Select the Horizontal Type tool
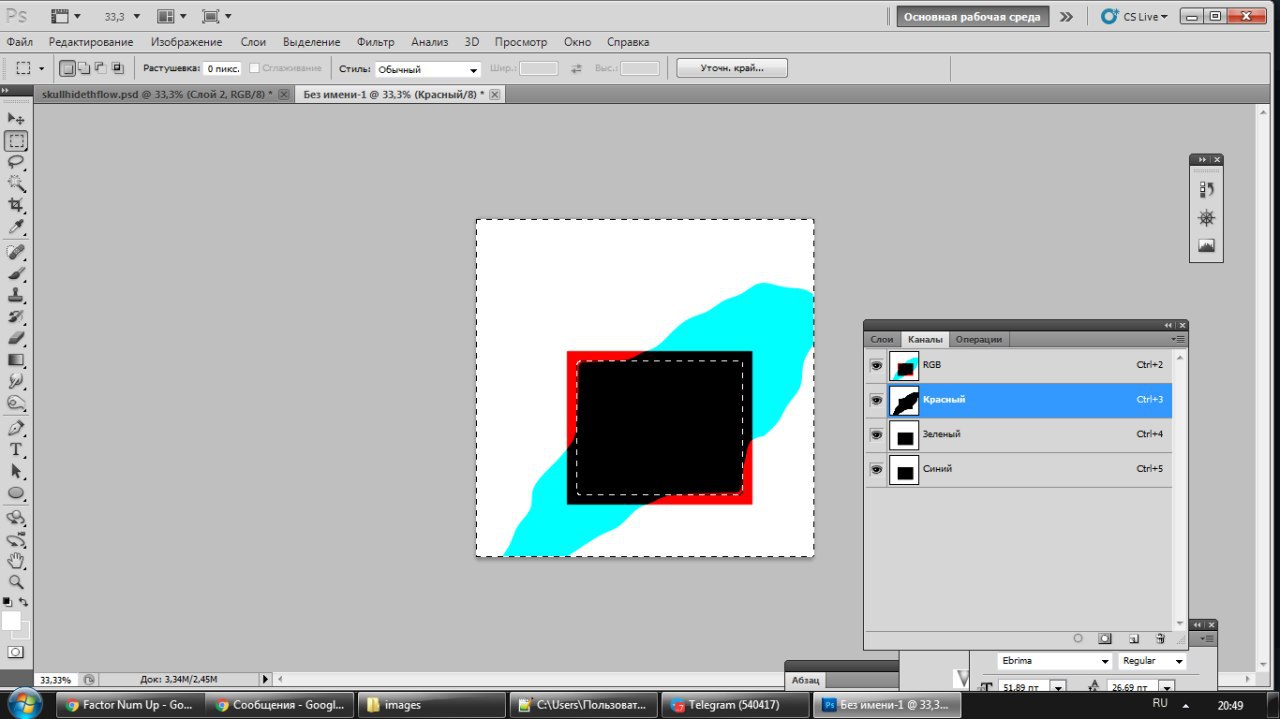This screenshot has height=719, width=1280. click(16, 449)
